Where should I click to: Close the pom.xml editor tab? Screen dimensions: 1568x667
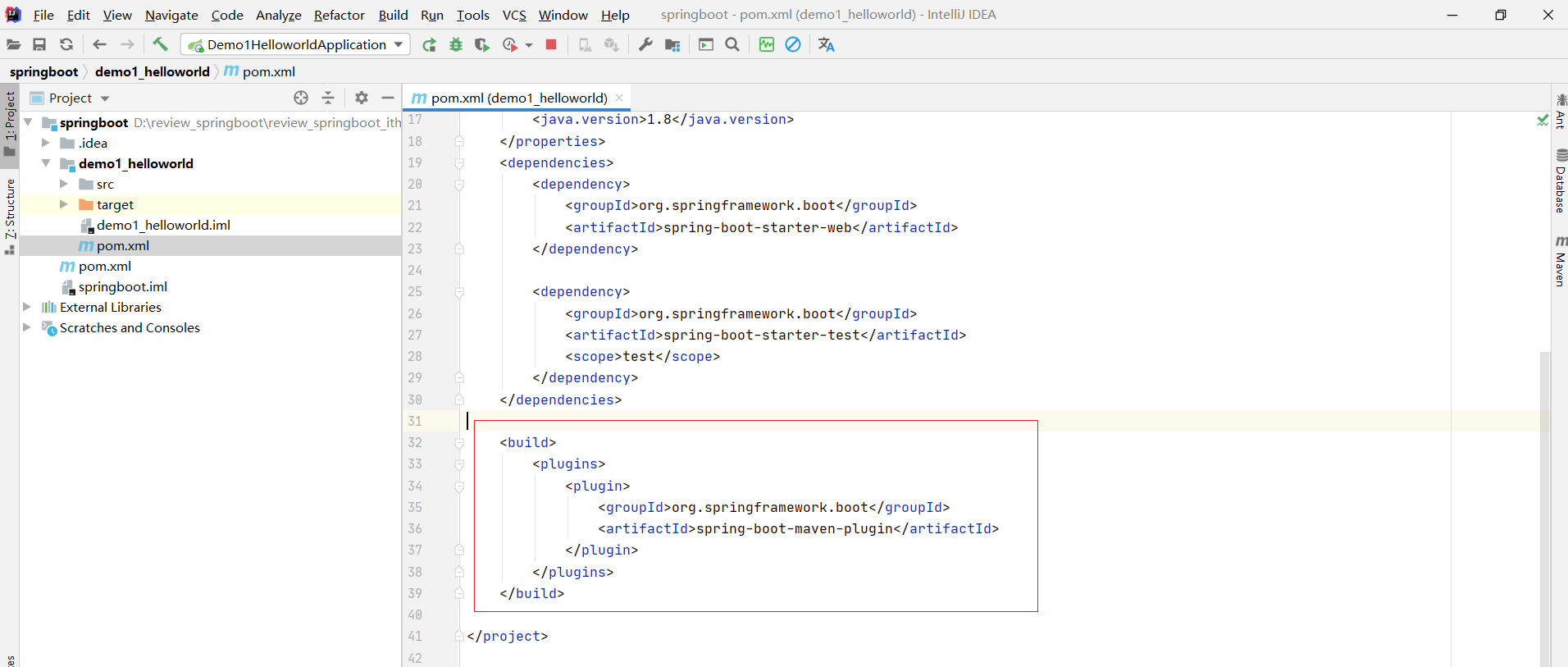point(619,98)
